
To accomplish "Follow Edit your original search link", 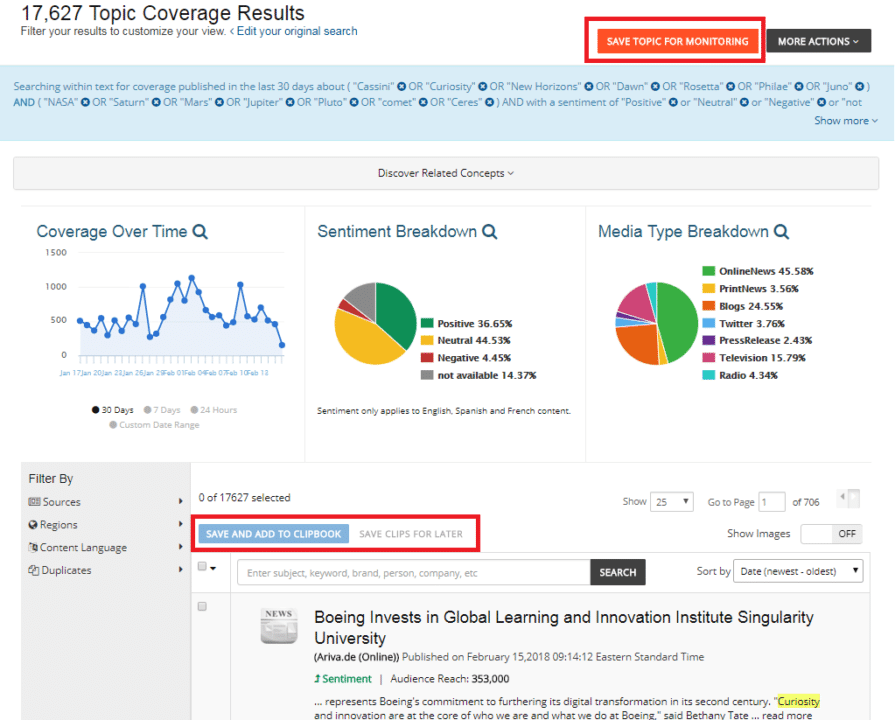I will coord(297,31).
